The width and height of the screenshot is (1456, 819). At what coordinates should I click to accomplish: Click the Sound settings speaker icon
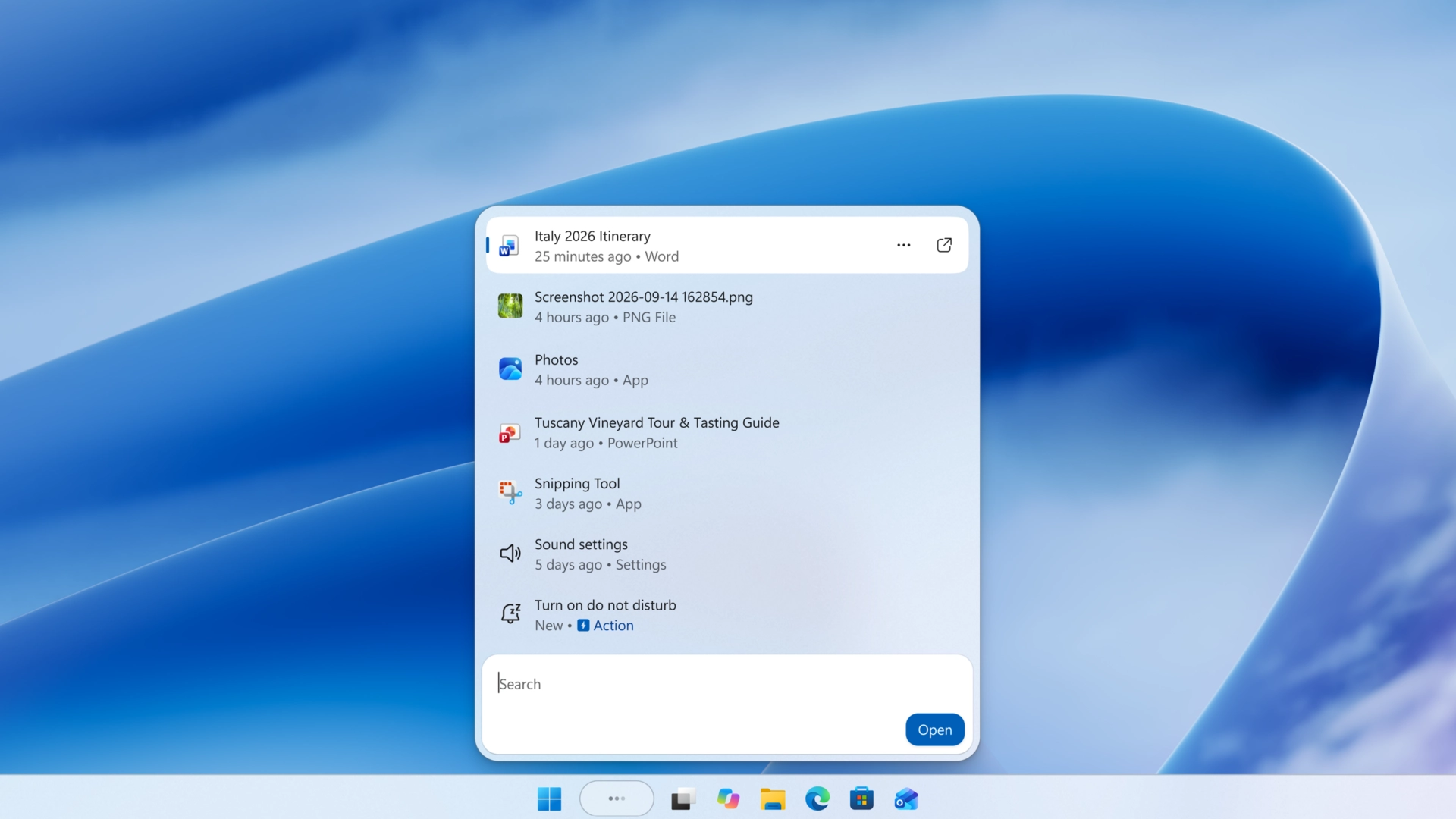[x=510, y=554]
